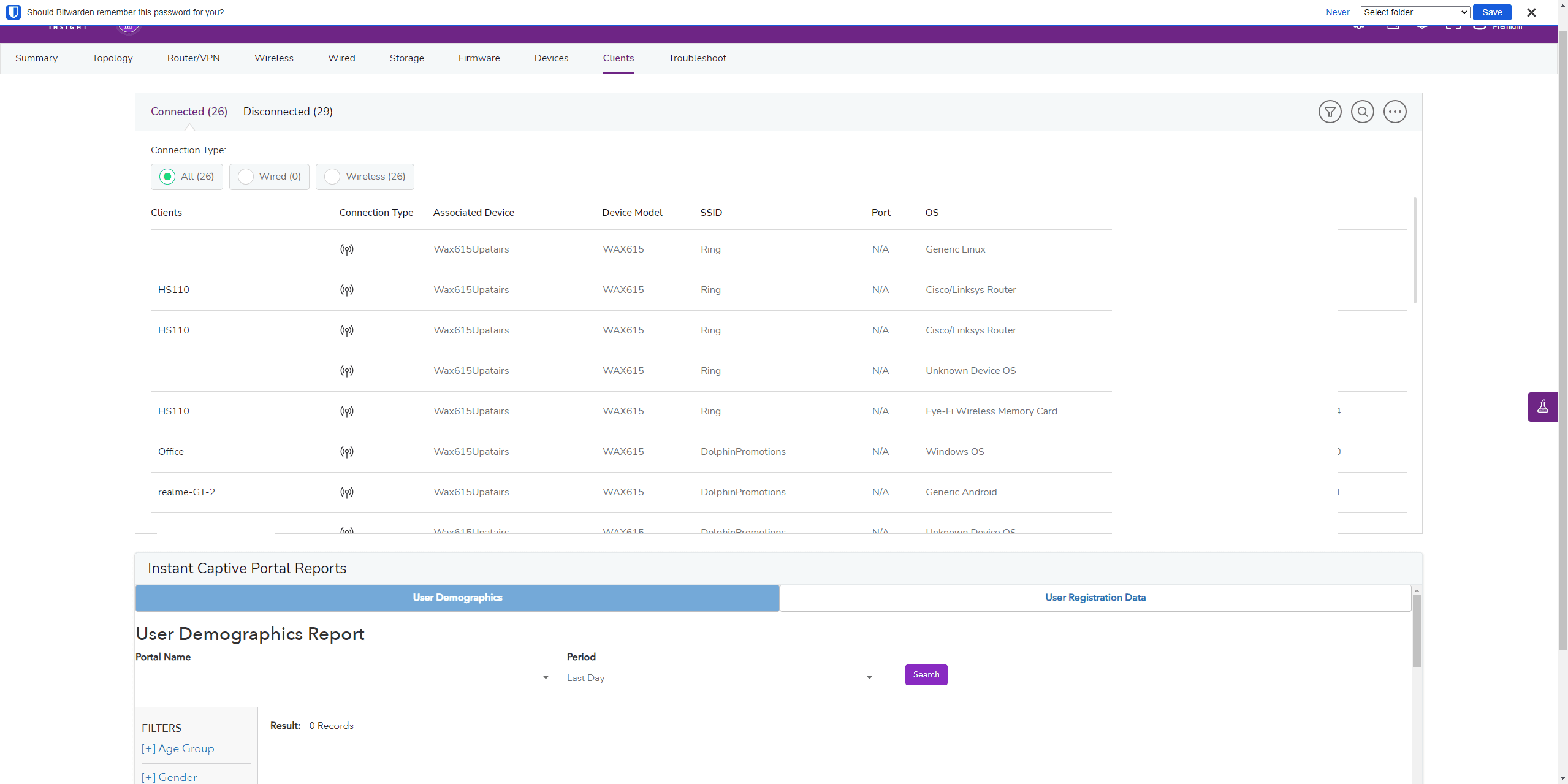This screenshot has width=1568, height=784.
Task: Select the Wired (0) connection type
Action: pyautogui.click(x=246, y=177)
